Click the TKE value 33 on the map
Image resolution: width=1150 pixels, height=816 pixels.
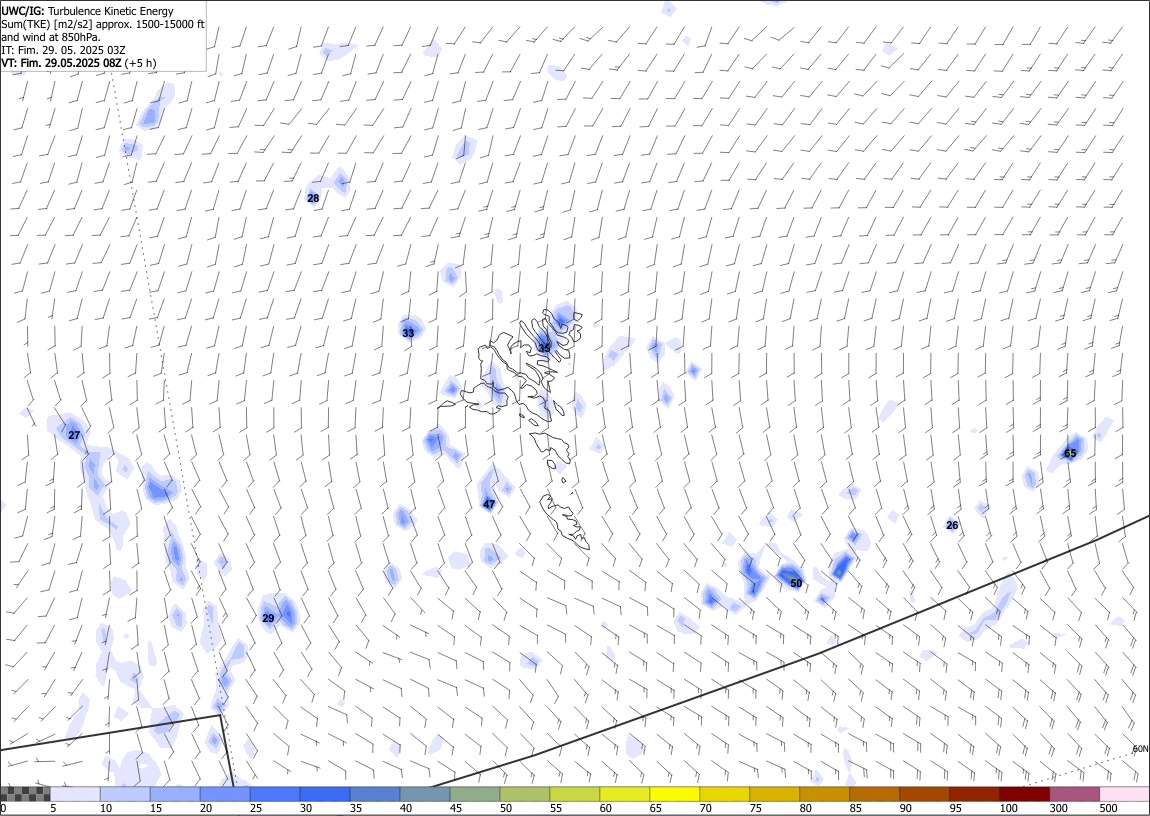point(409,333)
